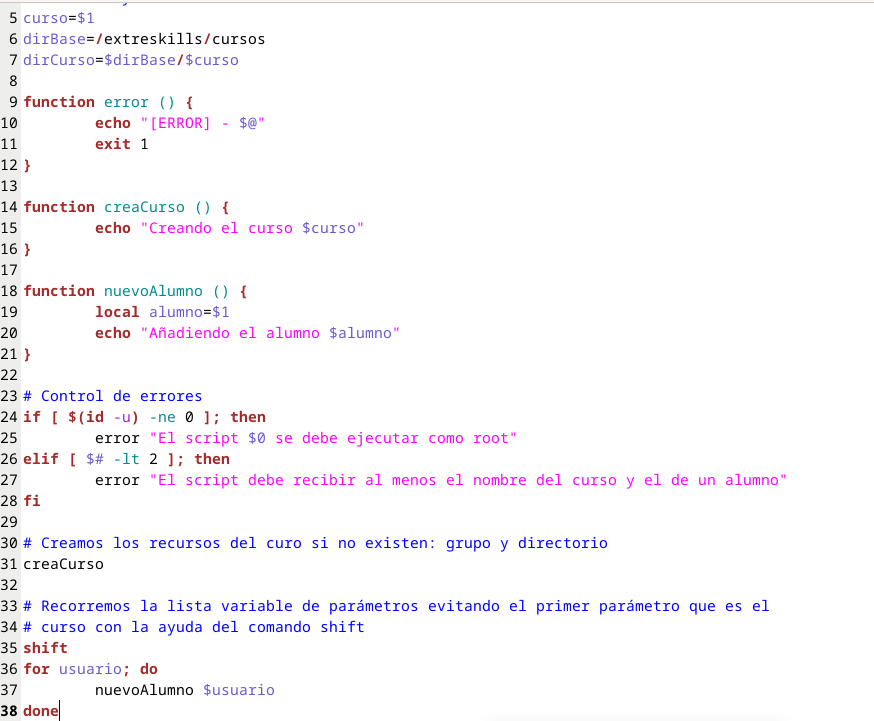
Task: Click the "Creando el curso $curso" string
Action: [252, 228]
